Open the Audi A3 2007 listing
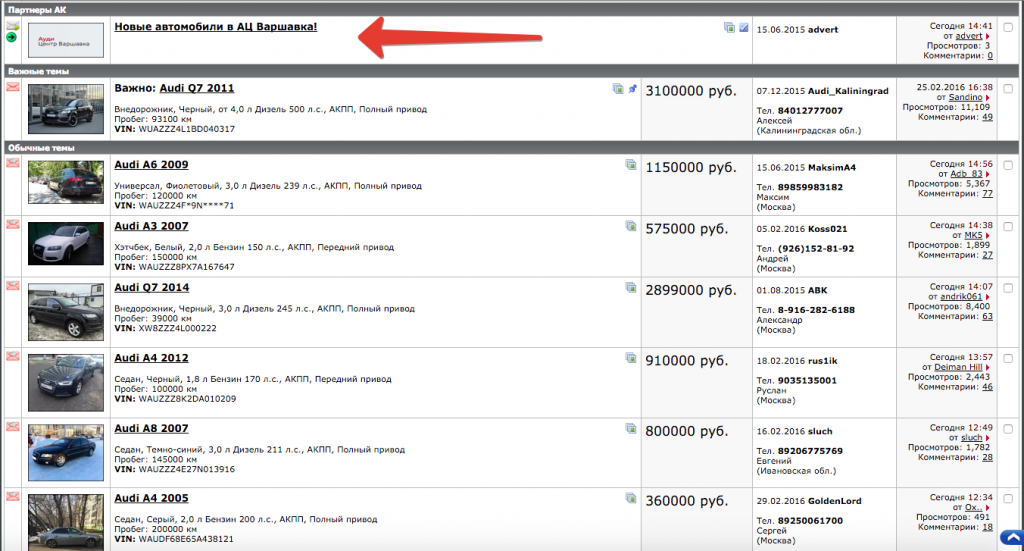The image size is (1024, 551). click(x=152, y=226)
